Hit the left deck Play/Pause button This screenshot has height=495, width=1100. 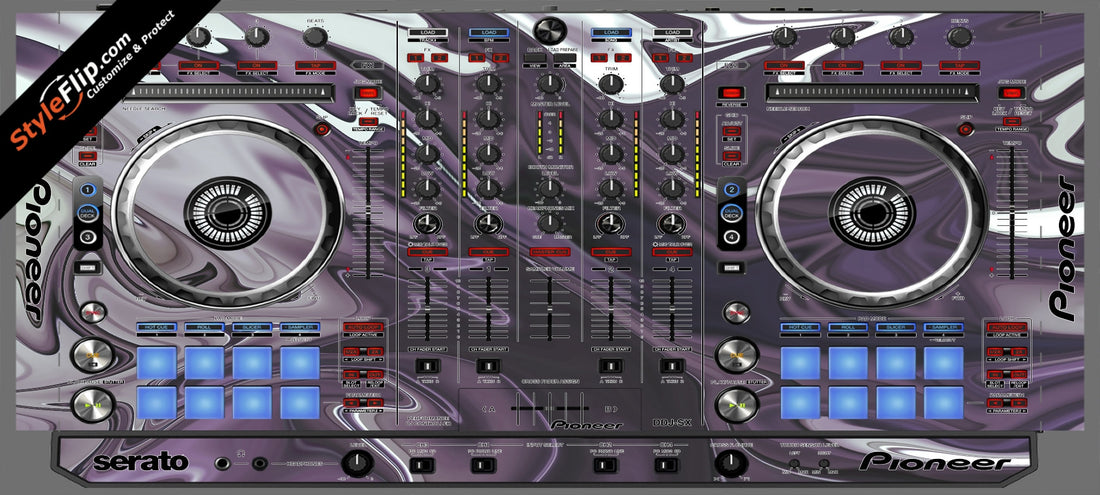tap(93, 405)
